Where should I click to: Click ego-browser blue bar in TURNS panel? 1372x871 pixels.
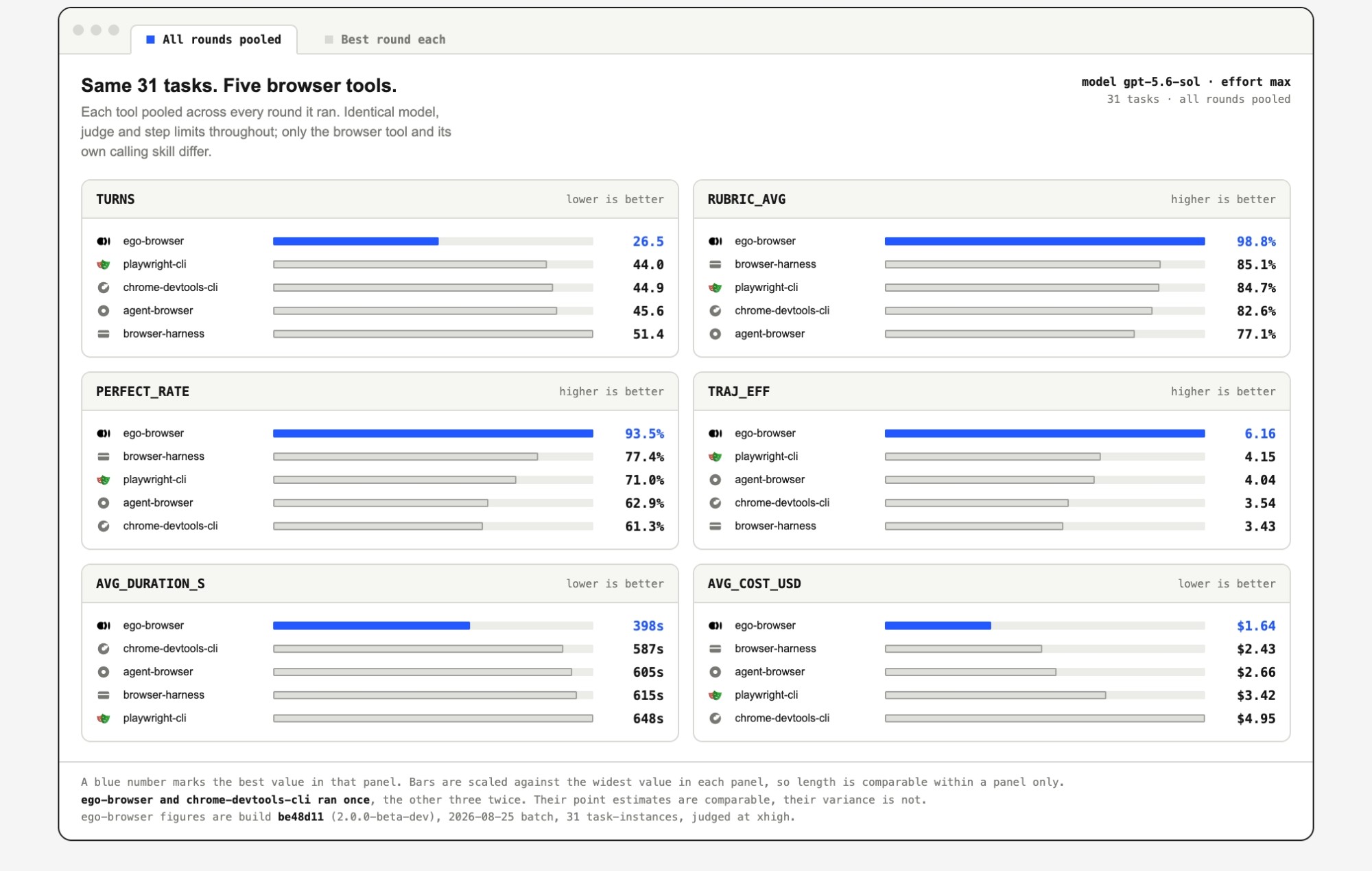coord(356,241)
